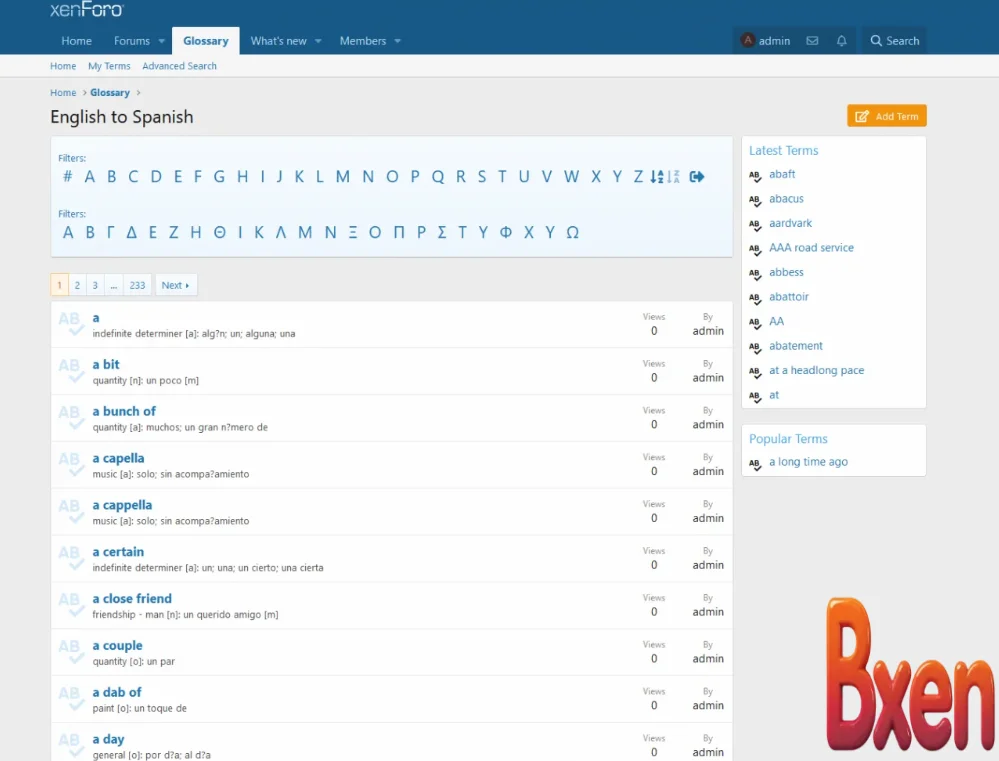Filter terms by the letter M

[x=343, y=177]
